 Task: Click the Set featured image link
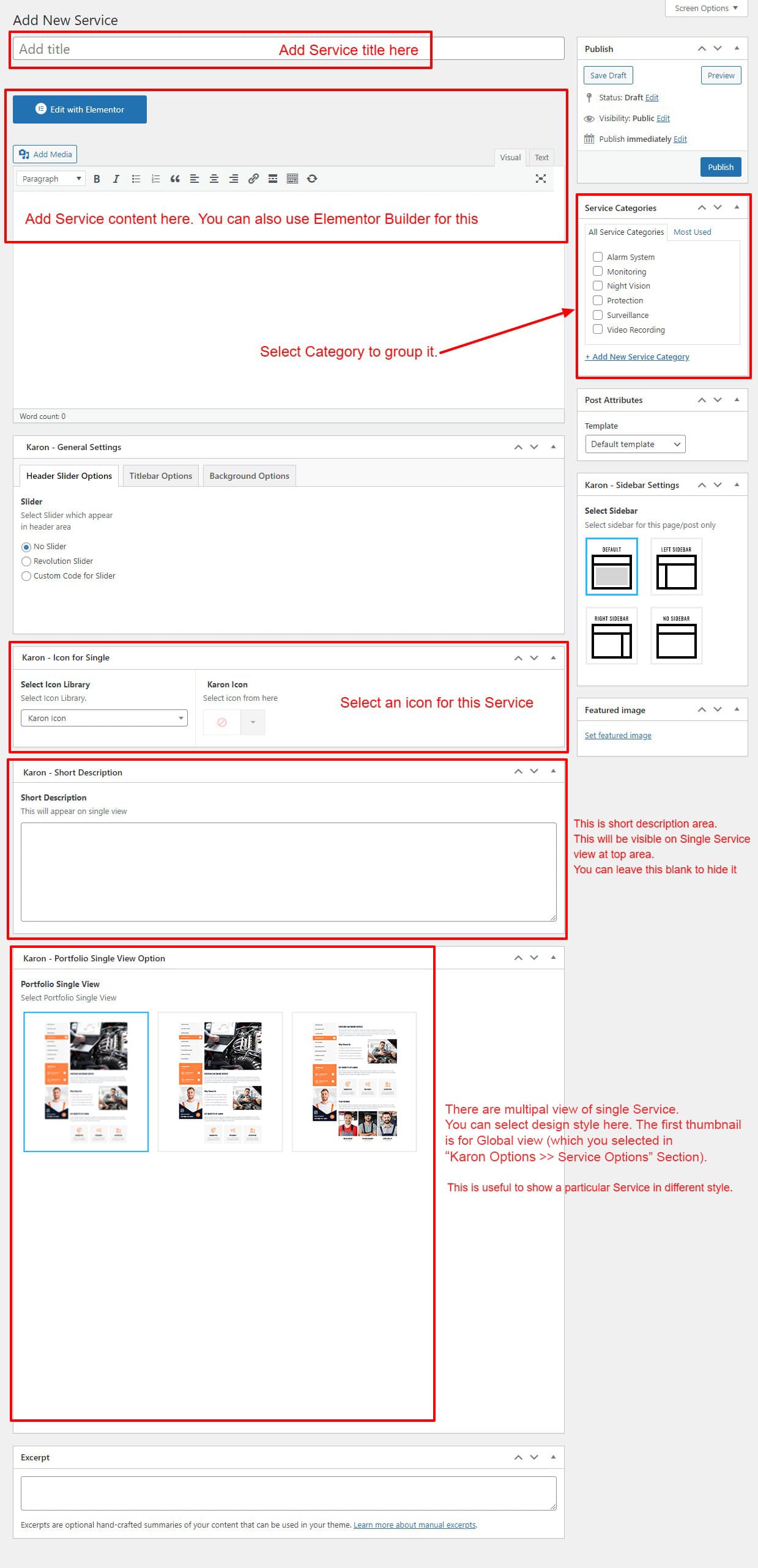coord(617,735)
